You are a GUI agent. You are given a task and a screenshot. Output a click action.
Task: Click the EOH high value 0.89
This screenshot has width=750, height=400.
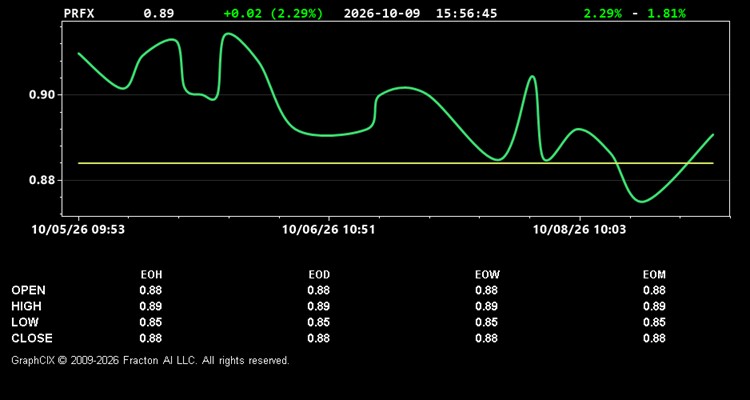[151, 306]
